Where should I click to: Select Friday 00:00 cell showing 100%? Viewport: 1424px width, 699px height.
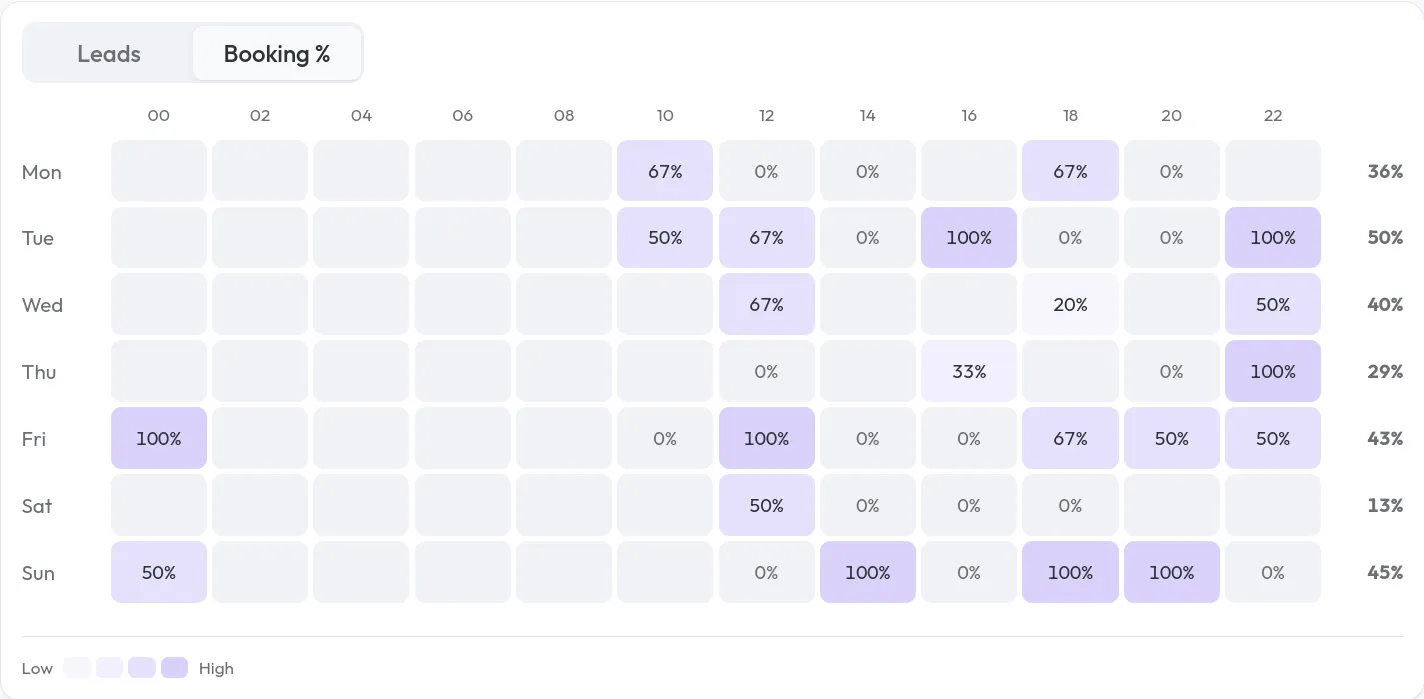(159, 438)
